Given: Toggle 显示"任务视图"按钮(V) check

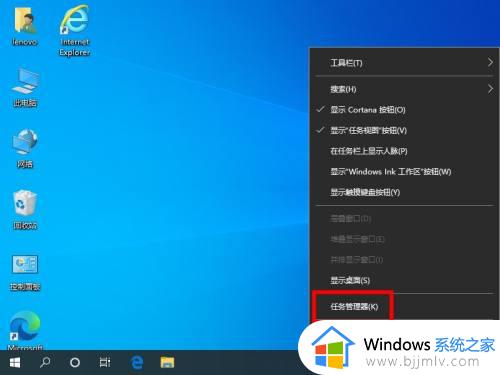Looking at the screenshot, I should [404, 130].
